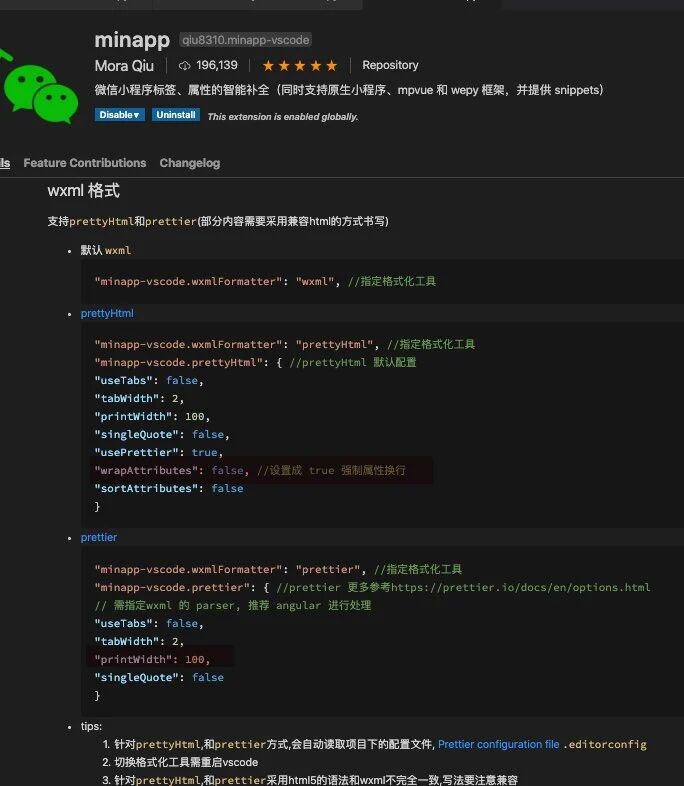Open the Prettier configuration file link

click(499, 744)
